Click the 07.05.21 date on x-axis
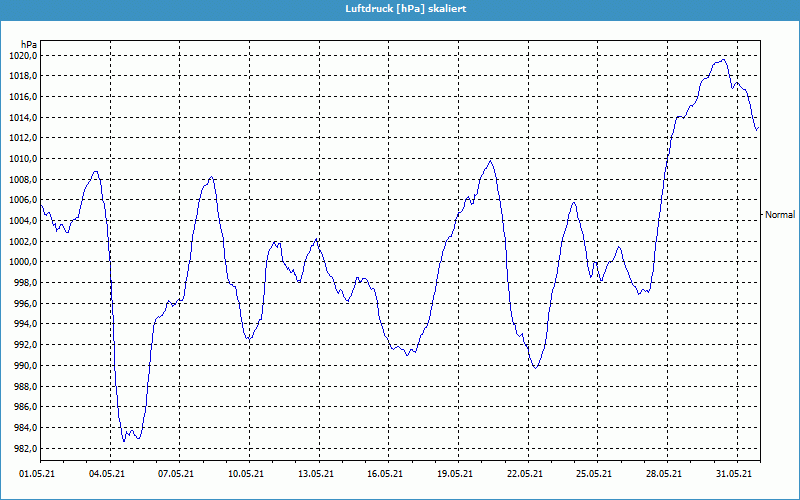This screenshot has width=800, height=500. [x=176, y=474]
